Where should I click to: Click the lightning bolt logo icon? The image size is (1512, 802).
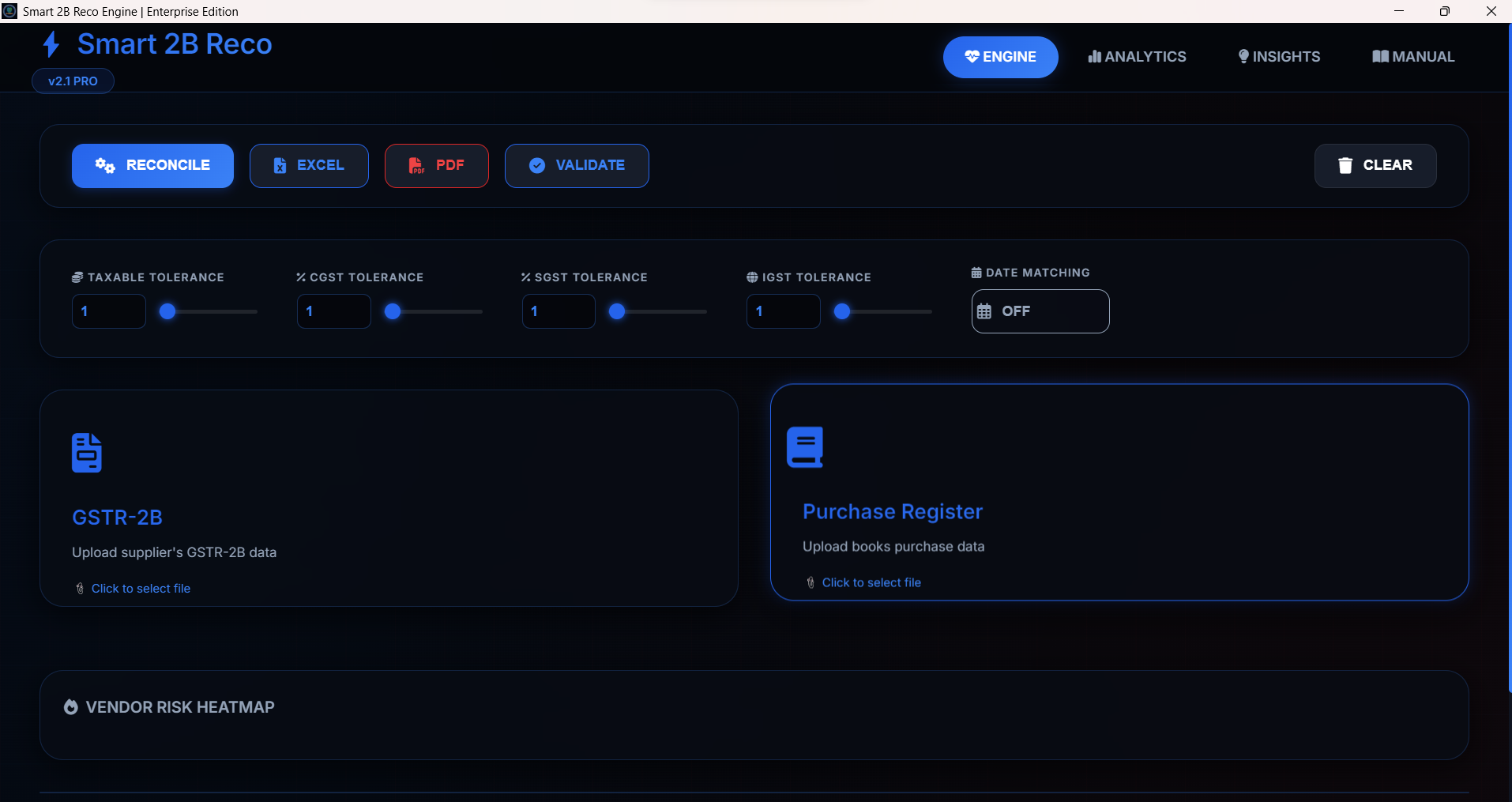[x=51, y=44]
